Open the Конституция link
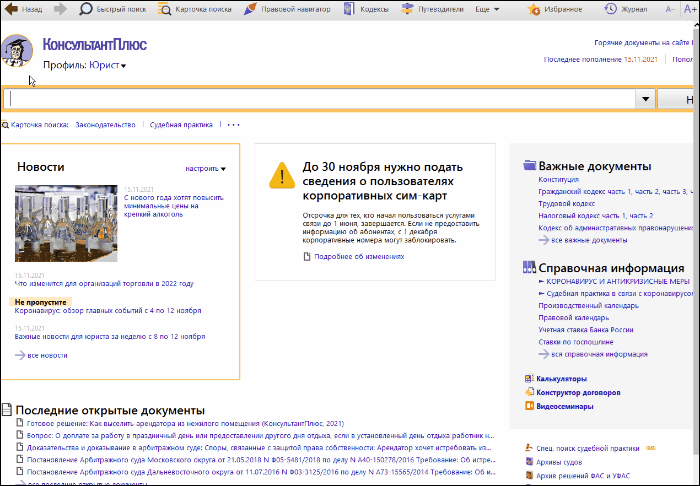Image resolution: width=700 pixels, height=486 pixels. click(558, 179)
